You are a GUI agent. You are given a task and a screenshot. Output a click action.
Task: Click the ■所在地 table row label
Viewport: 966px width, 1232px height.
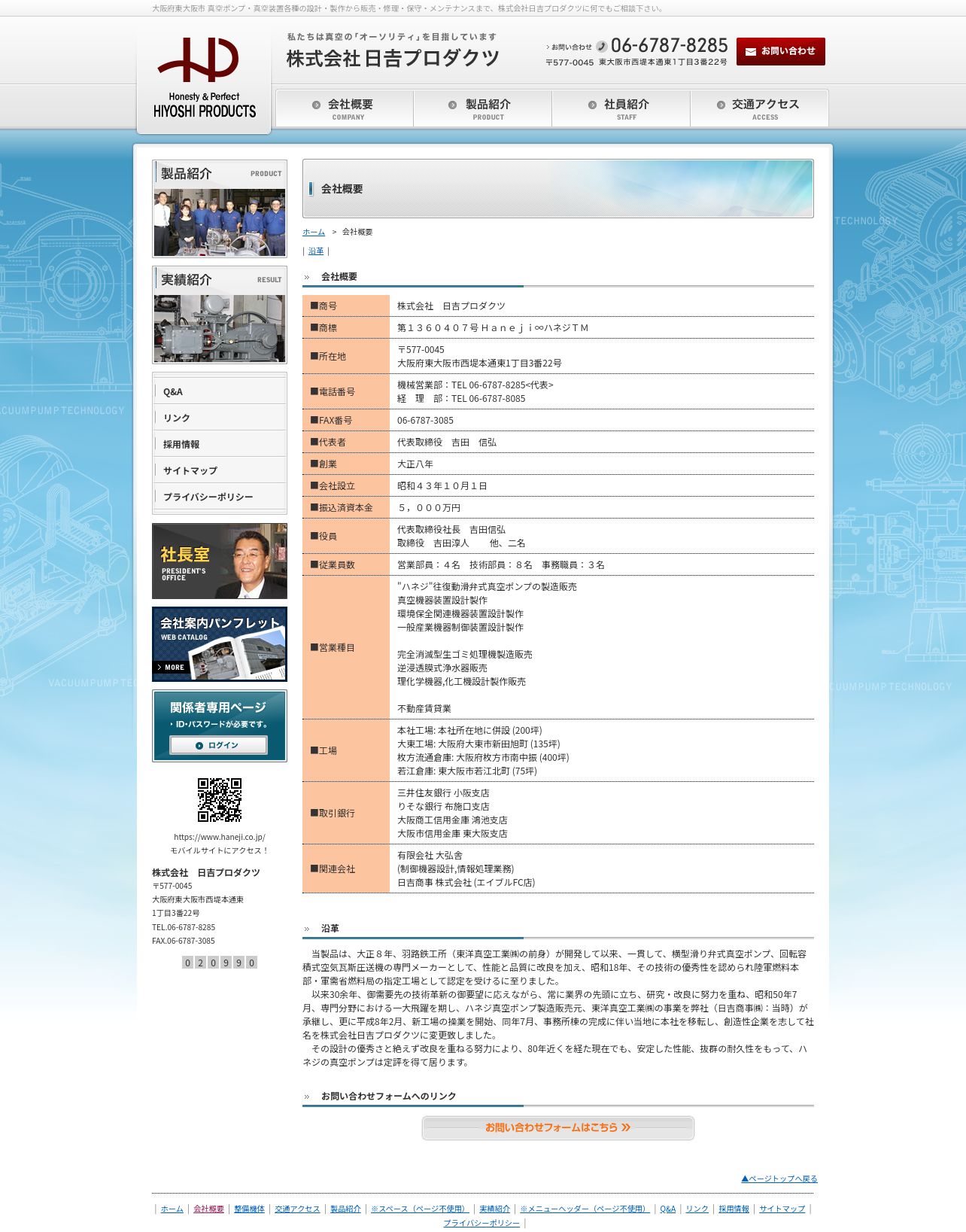point(328,357)
